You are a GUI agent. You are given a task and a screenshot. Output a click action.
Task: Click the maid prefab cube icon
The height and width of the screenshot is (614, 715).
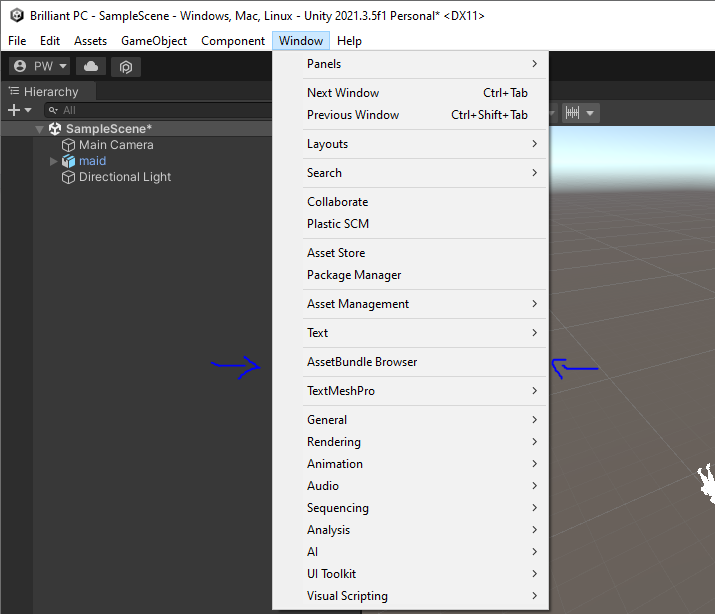(68, 161)
